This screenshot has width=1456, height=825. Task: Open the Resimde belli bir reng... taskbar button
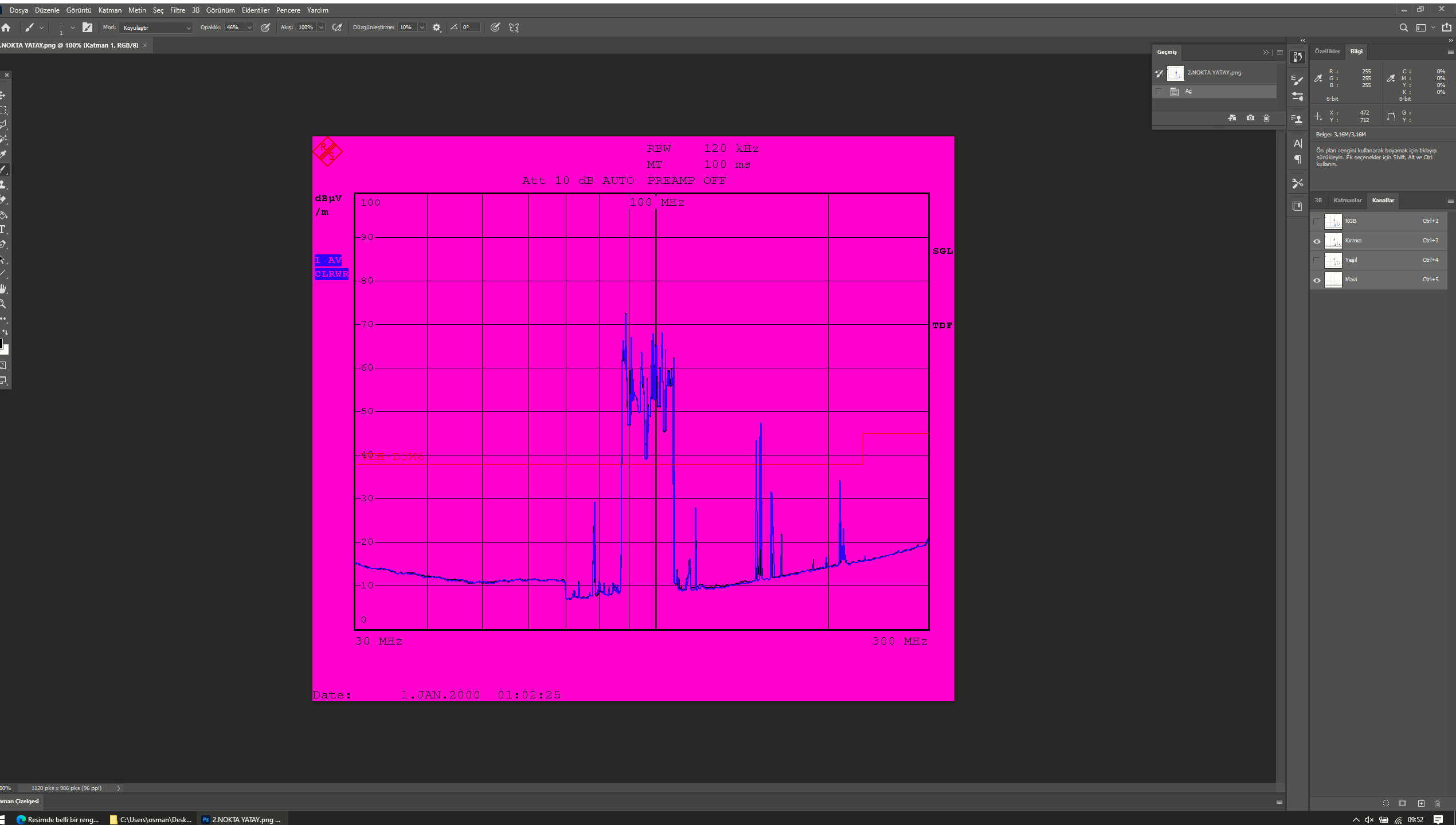[x=58, y=819]
